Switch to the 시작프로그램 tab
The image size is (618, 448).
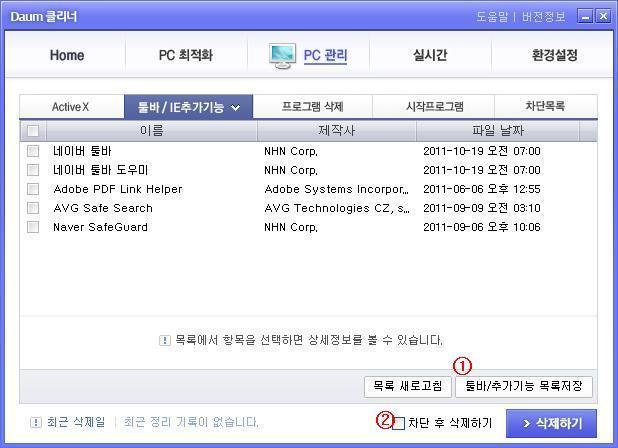click(x=434, y=106)
